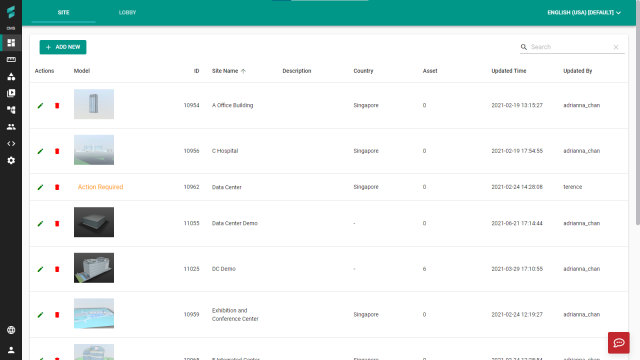Click the ADD NEW button
640x360 pixels.
point(63,47)
